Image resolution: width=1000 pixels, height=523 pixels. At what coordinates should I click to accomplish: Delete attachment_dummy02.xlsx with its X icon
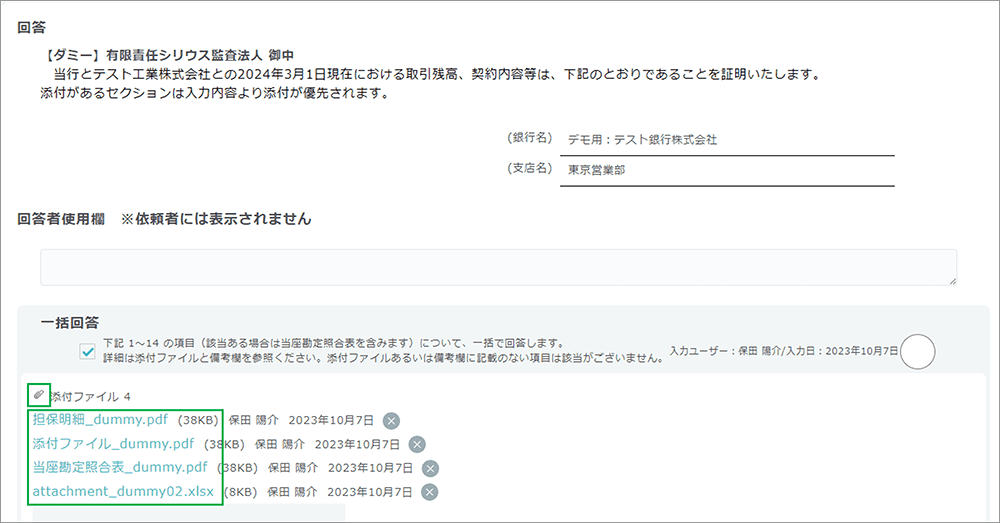point(430,492)
